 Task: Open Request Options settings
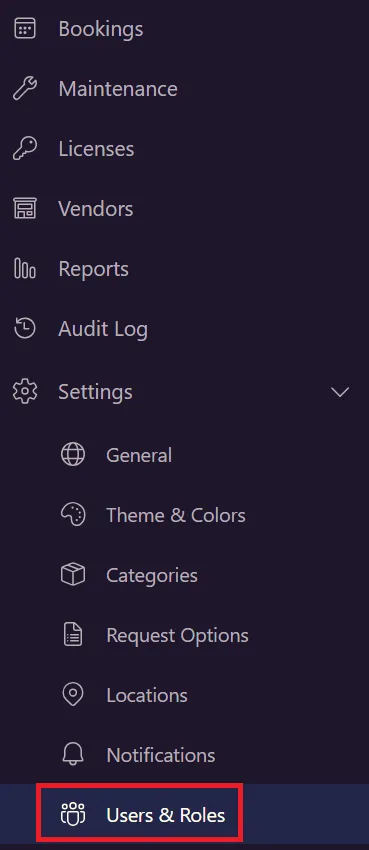tap(177, 636)
